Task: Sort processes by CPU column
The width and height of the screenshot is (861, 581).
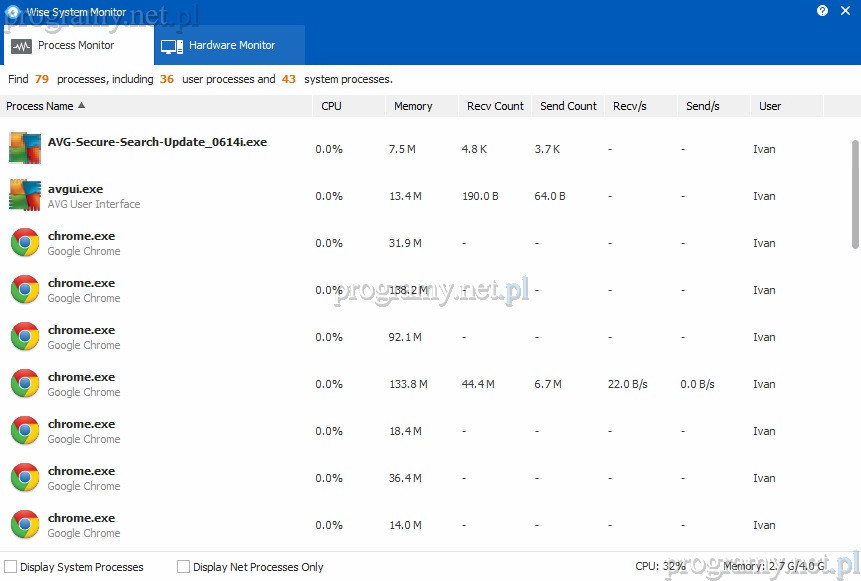Action: pos(331,106)
